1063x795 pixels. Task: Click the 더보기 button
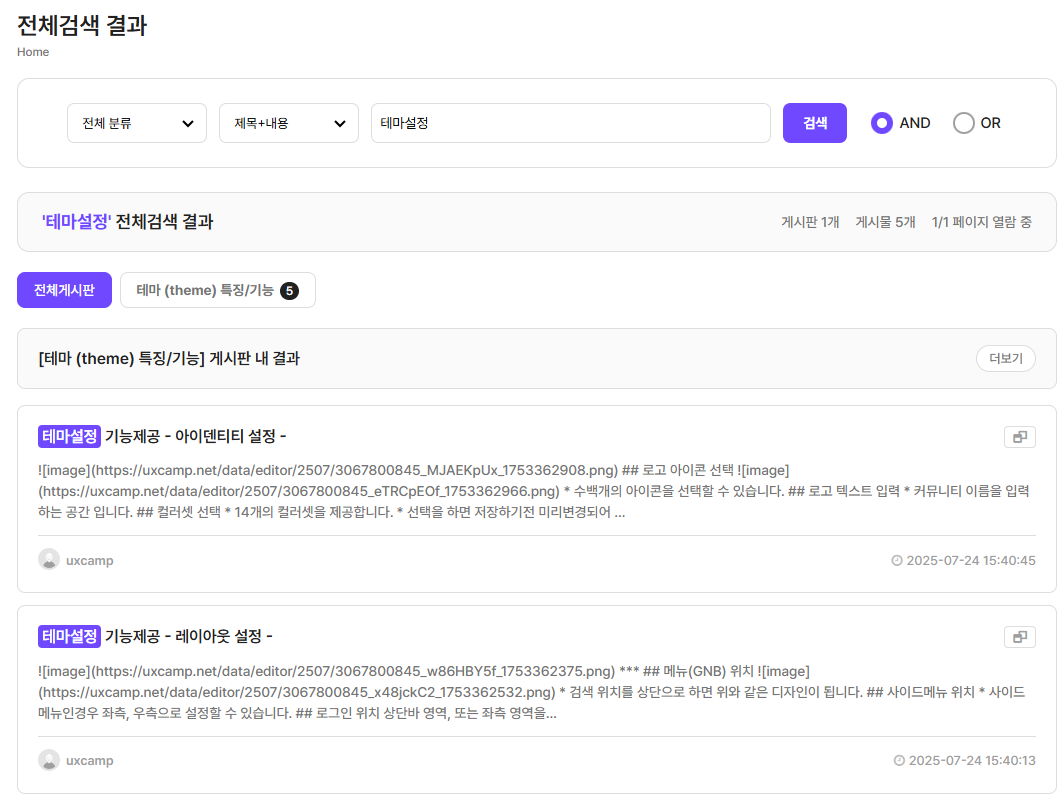[x=1005, y=359]
